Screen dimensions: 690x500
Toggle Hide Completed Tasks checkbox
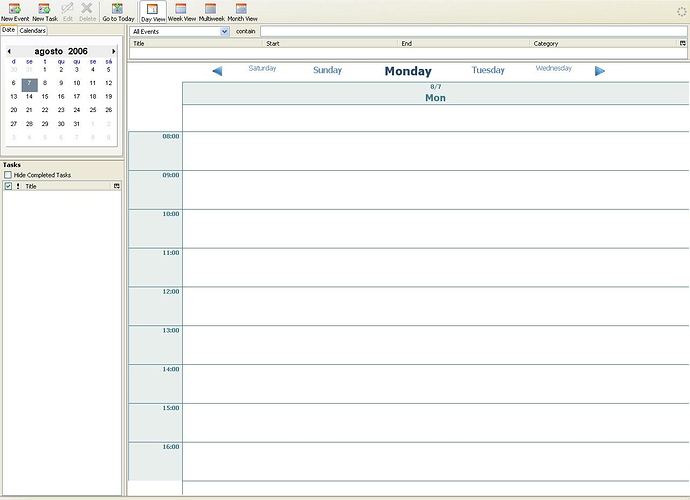[x=7, y=175]
